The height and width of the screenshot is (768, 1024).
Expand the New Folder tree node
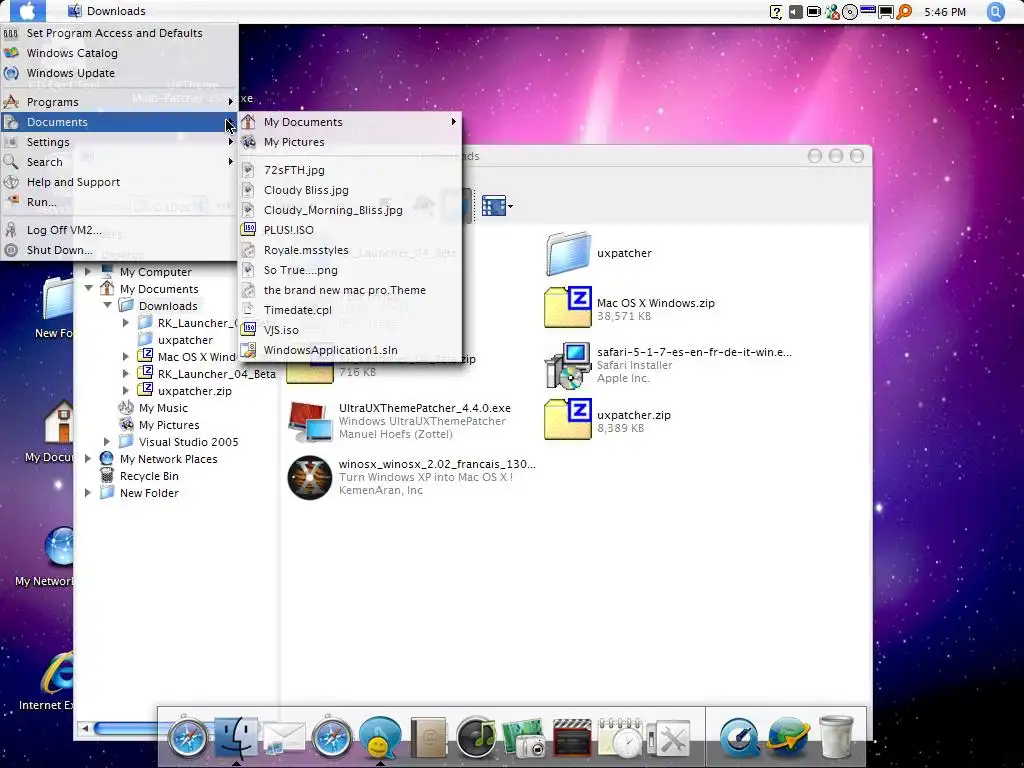[88, 492]
